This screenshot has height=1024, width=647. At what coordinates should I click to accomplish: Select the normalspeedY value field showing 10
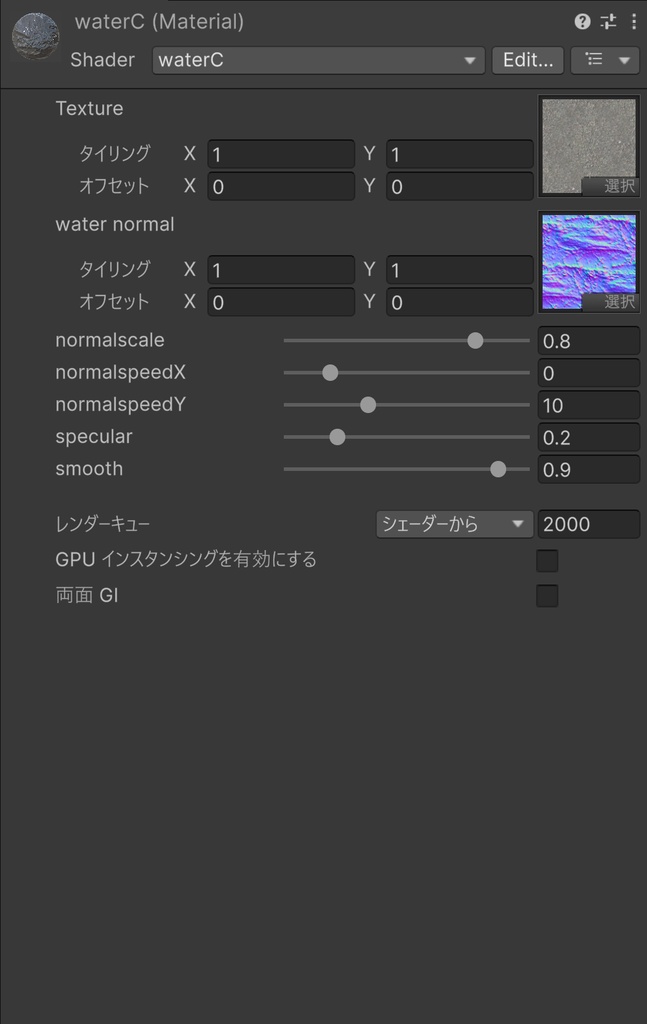tap(588, 404)
